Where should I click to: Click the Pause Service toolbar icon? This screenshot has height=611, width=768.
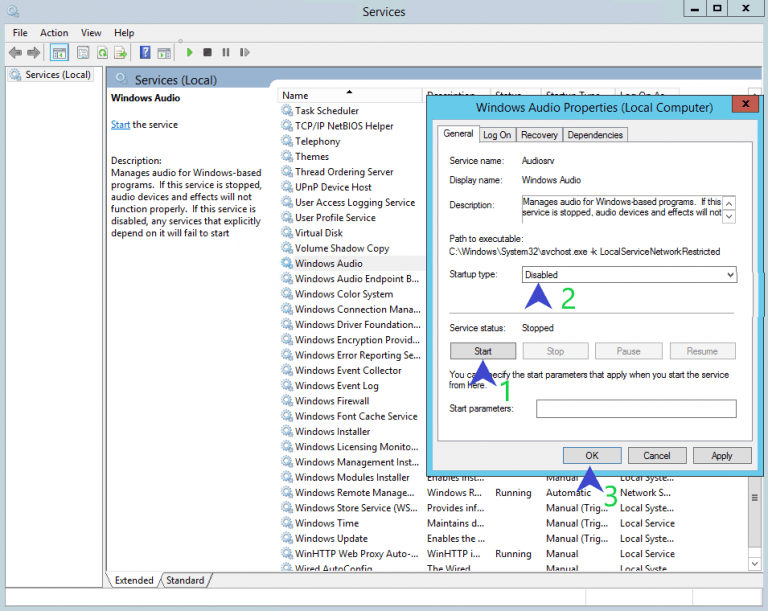pyautogui.click(x=226, y=52)
